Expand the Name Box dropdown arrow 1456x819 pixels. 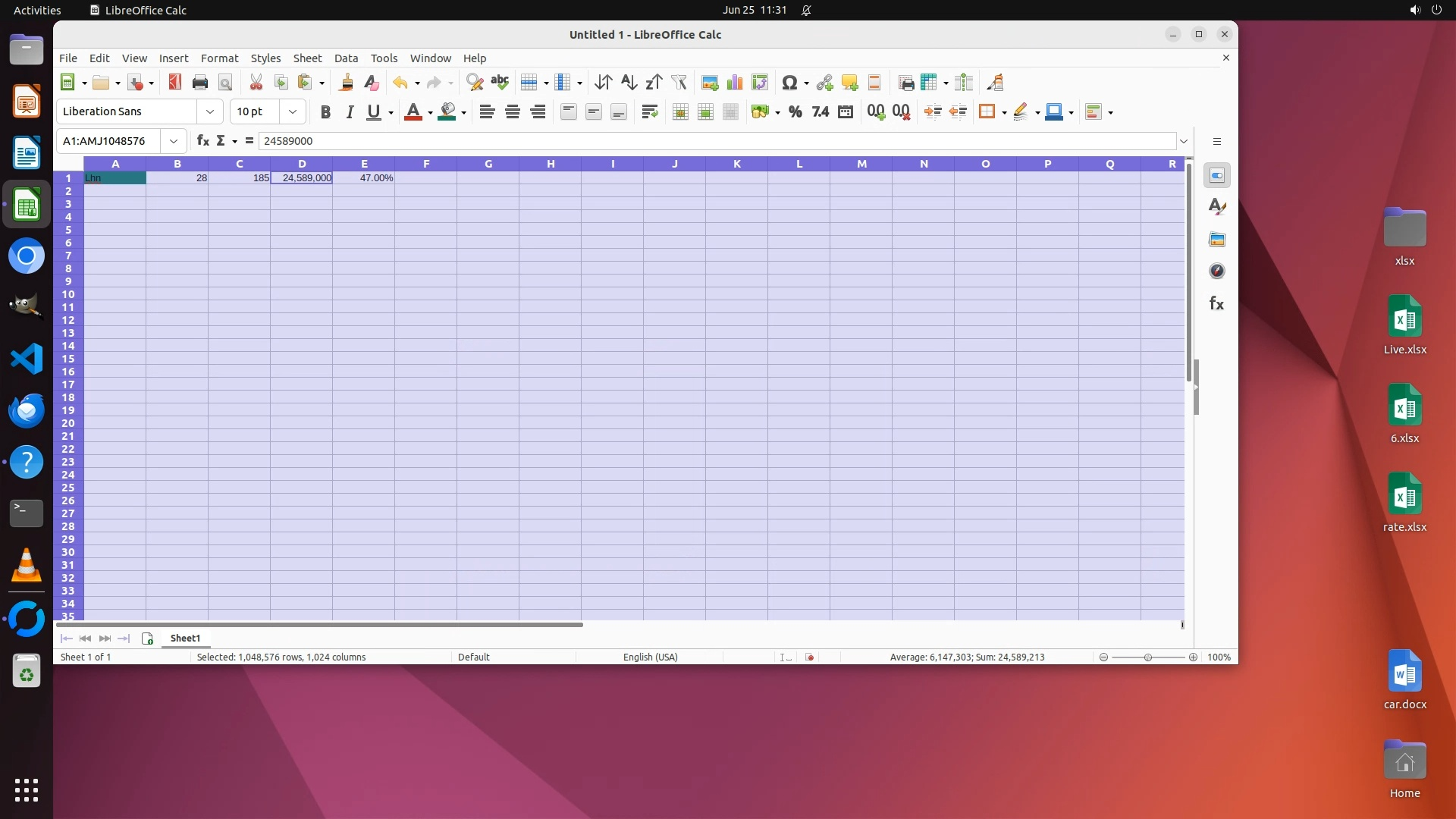point(174,141)
